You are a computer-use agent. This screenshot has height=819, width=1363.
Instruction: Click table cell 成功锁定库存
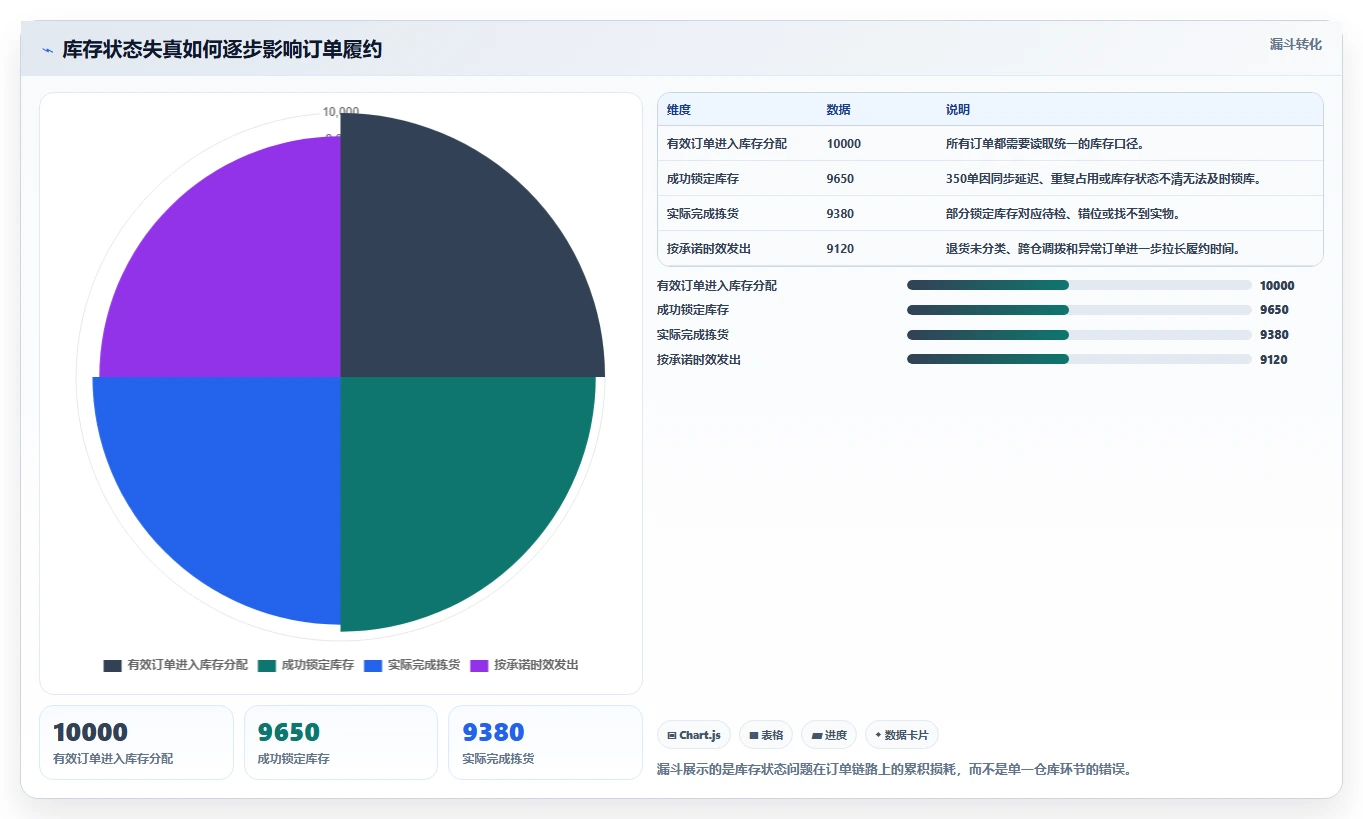tap(703, 179)
